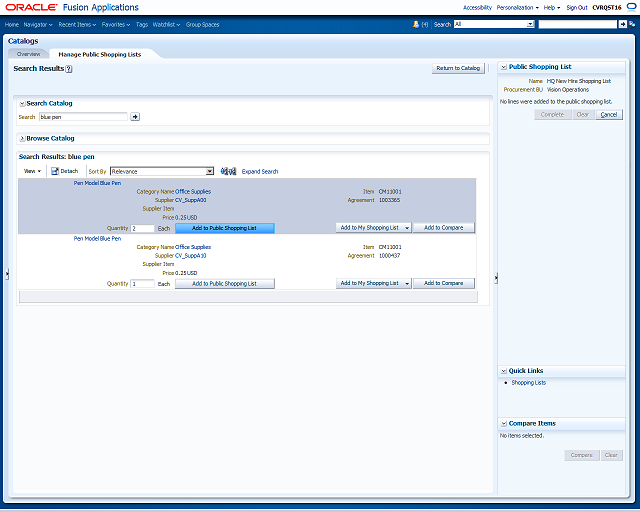The image size is (640, 512).
Task: Open Add to My Shopping List dropdown for agreement 1000437
Action: pos(407,283)
